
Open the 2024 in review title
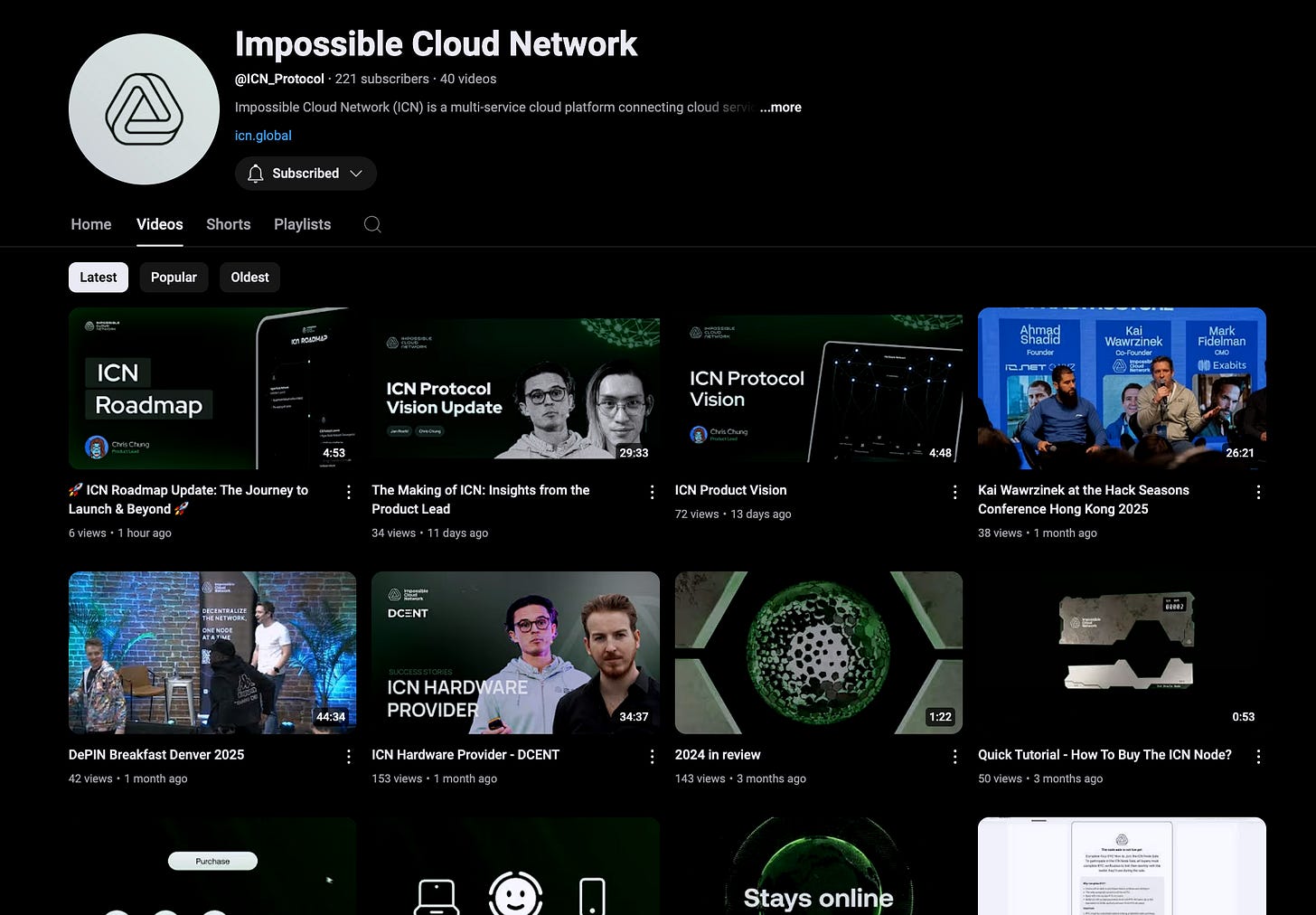[x=718, y=755]
